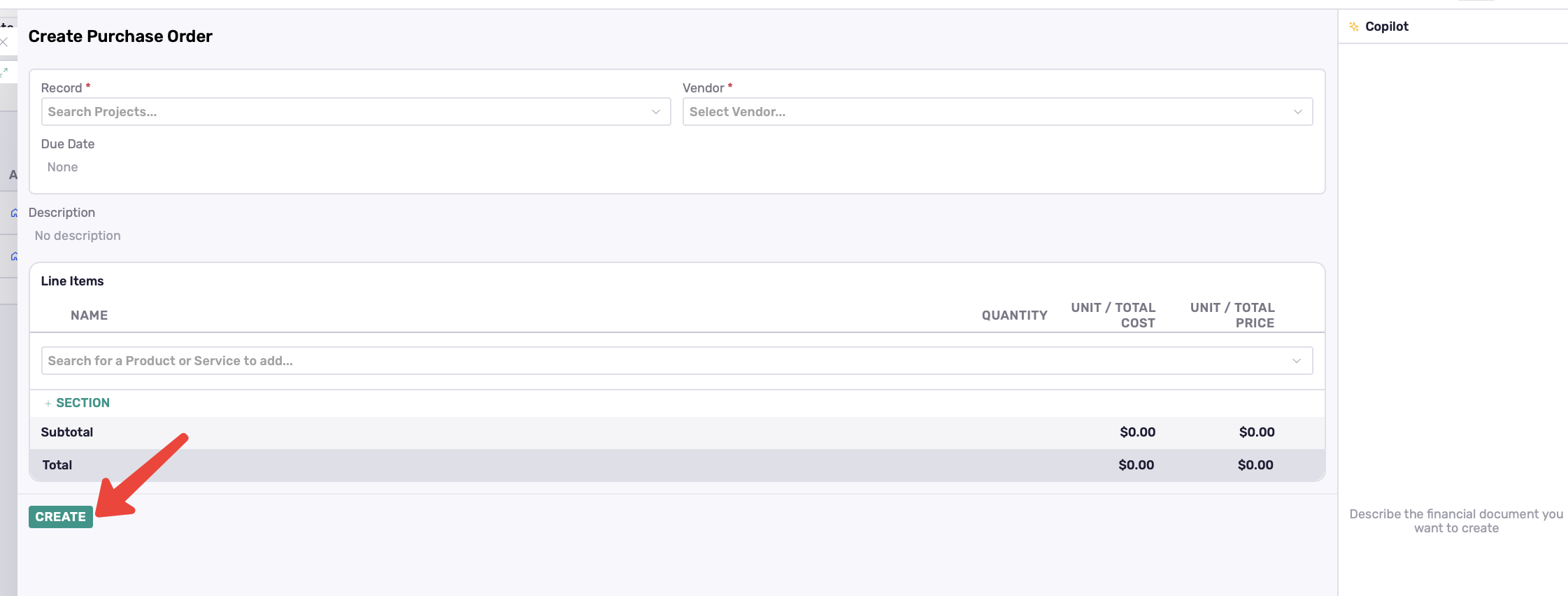1568x596 pixels.
Task: Click the expand arrows icon at left edge
Action: coord(4,71)
